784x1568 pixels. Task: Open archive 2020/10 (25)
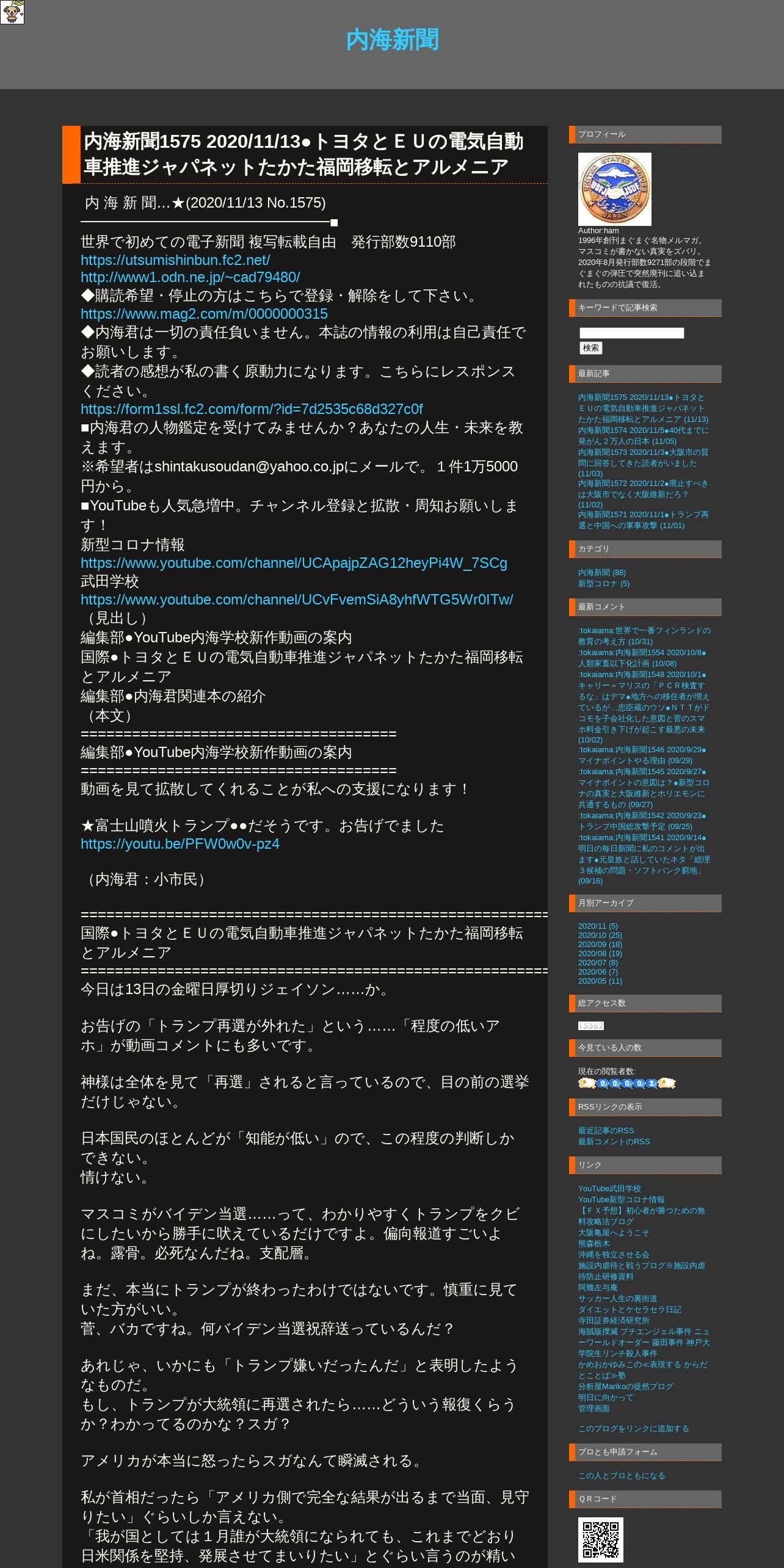(600, 935)
